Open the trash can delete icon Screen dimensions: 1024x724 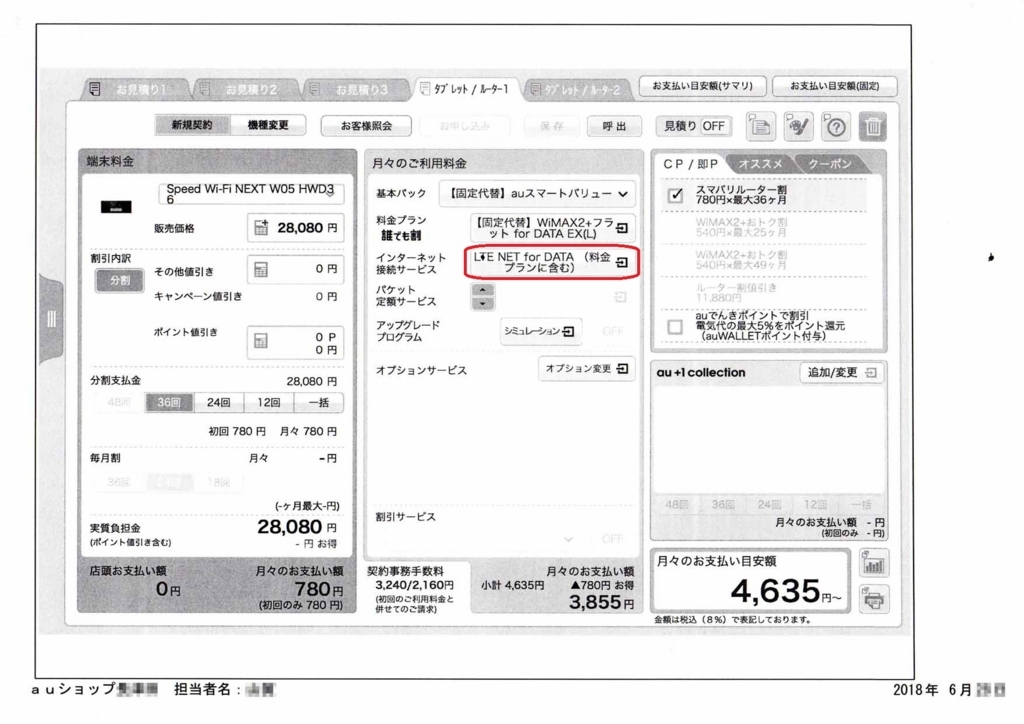872,127
